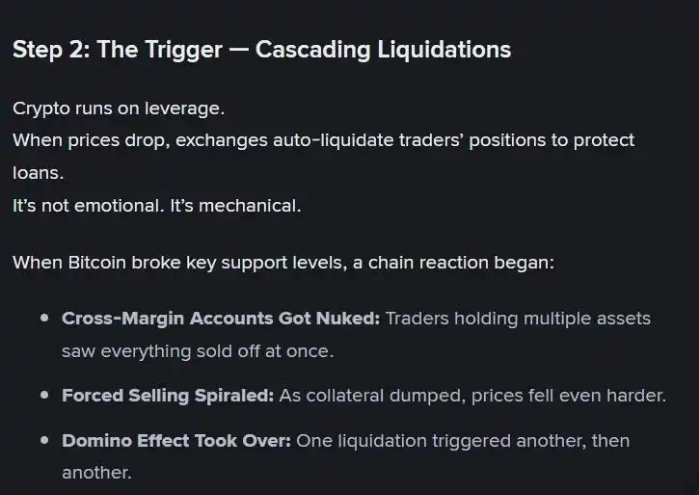Screen dimensions: 699x495
Task: Click the third bullet point dot
Action: pyautogui.click(x=43, y=441)
